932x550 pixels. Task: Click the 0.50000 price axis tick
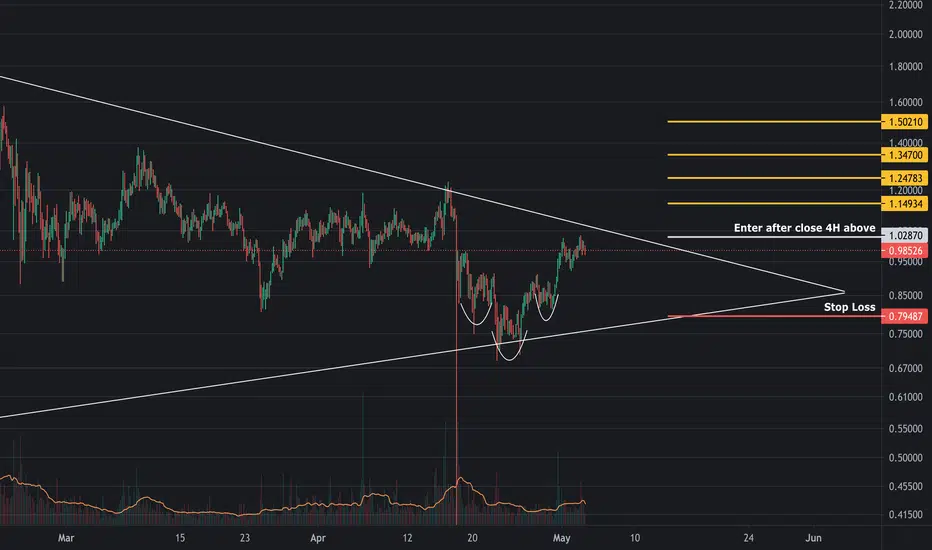tap(905, 458)
